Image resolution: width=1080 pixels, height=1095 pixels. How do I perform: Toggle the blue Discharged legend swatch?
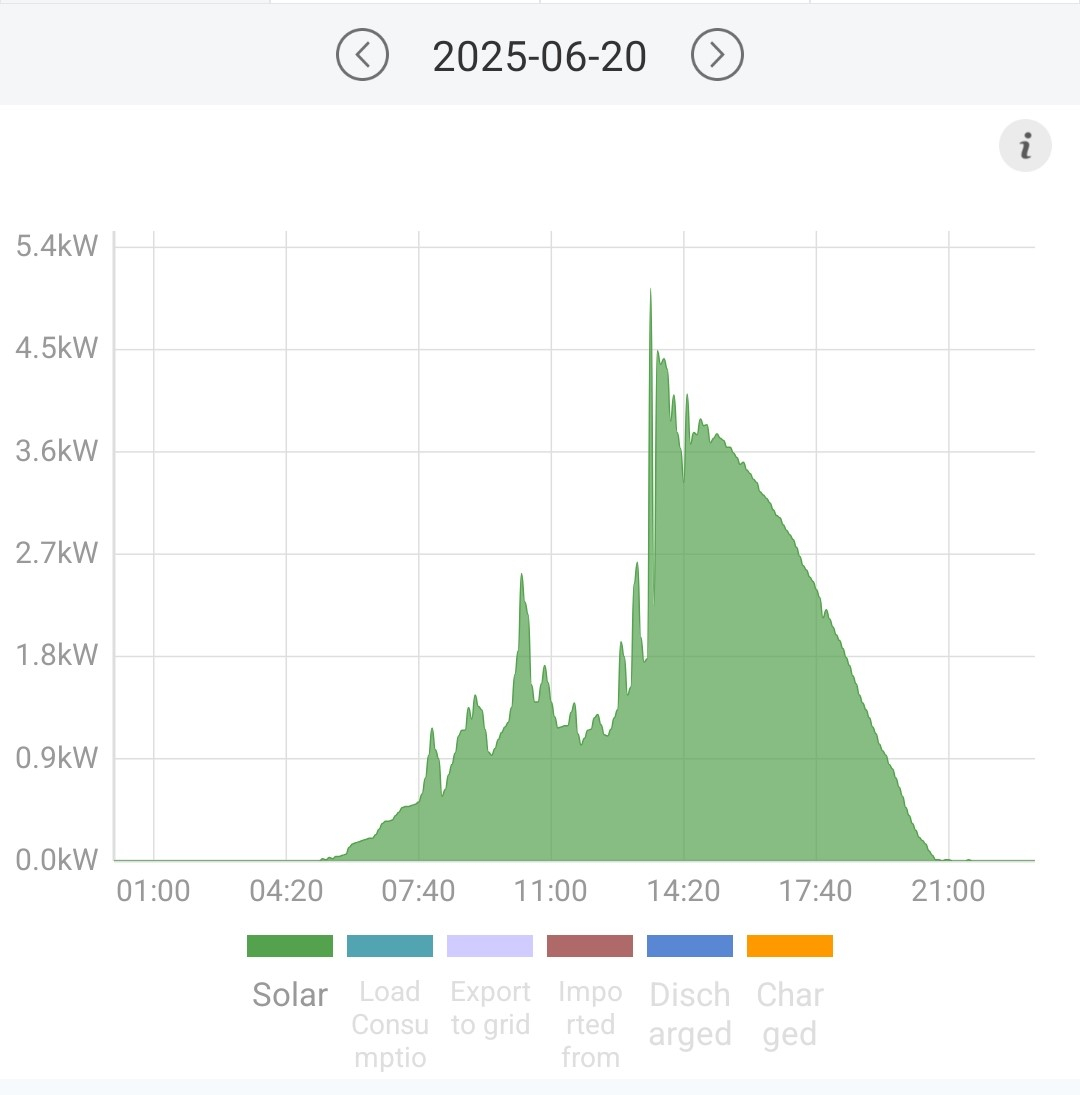pyautogui.click(x=690, y=946)
